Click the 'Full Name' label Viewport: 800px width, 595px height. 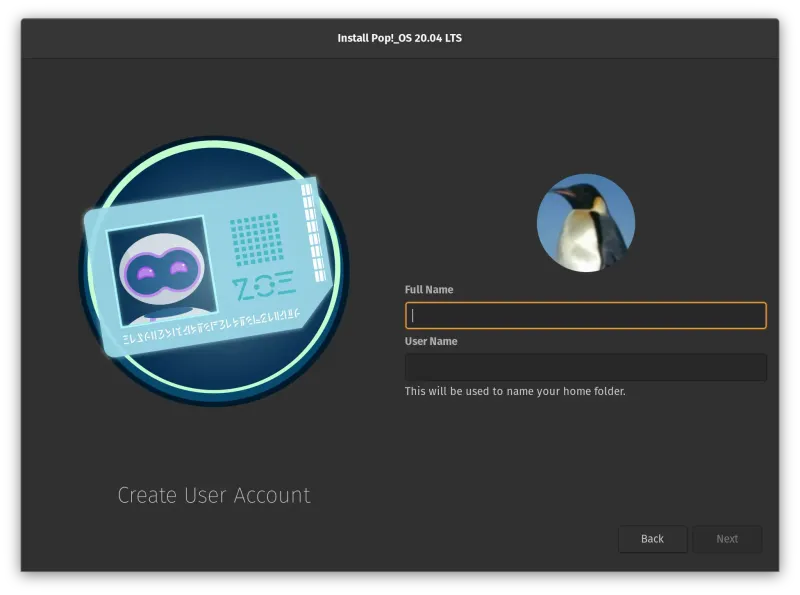(429, 290)
